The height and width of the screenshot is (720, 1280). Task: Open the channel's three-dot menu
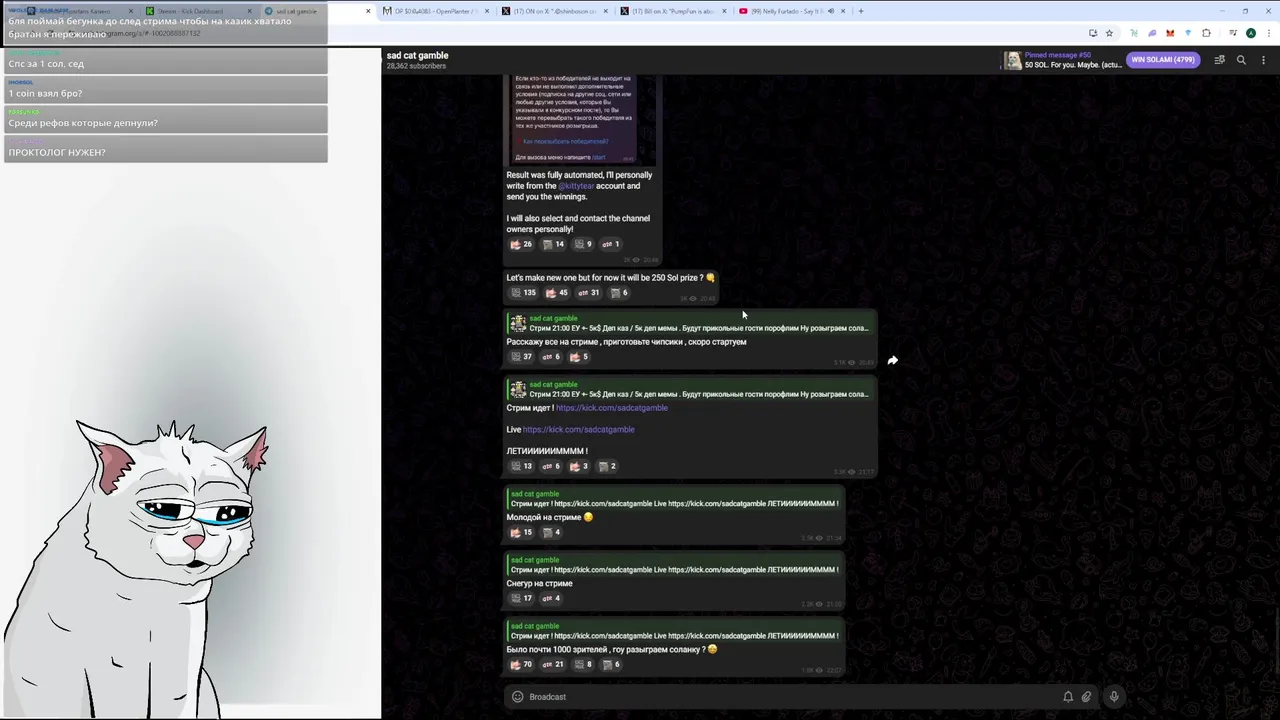(1263, 60)
